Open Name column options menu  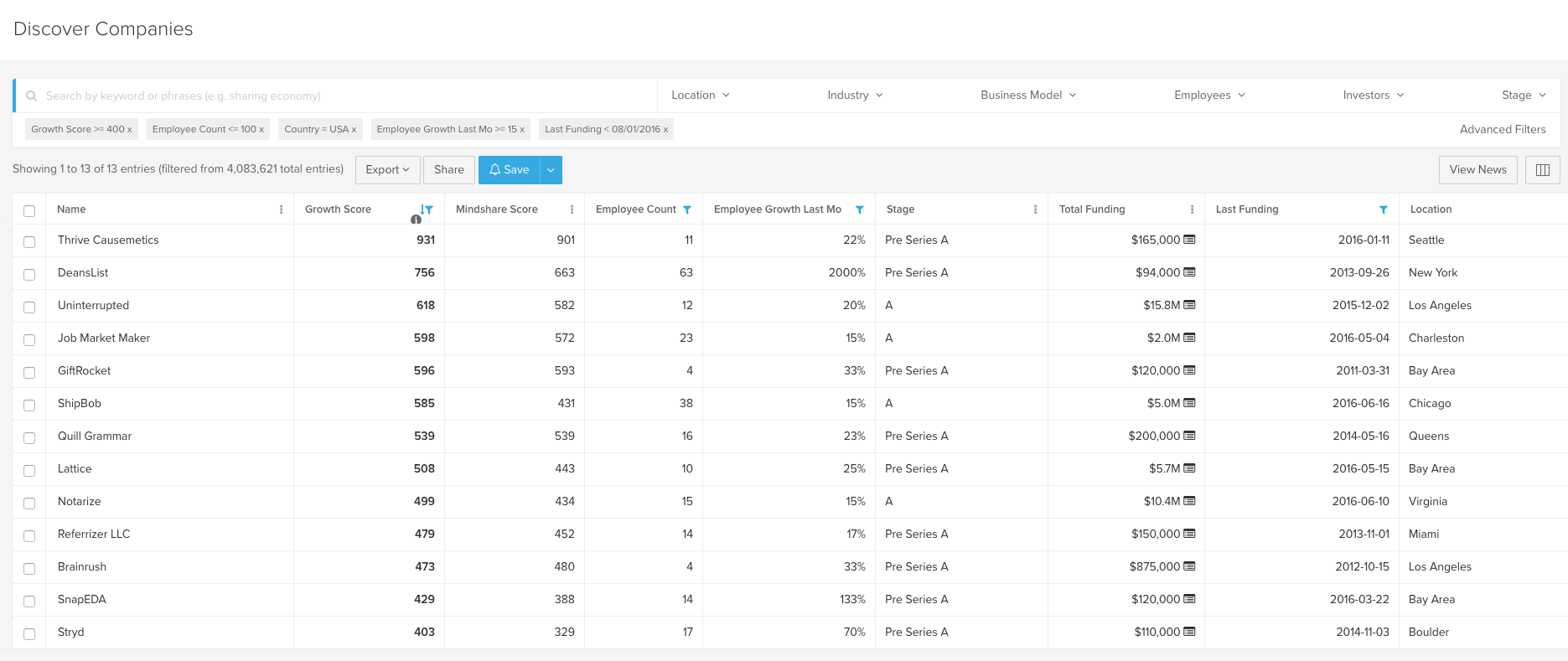click(281, 209)
